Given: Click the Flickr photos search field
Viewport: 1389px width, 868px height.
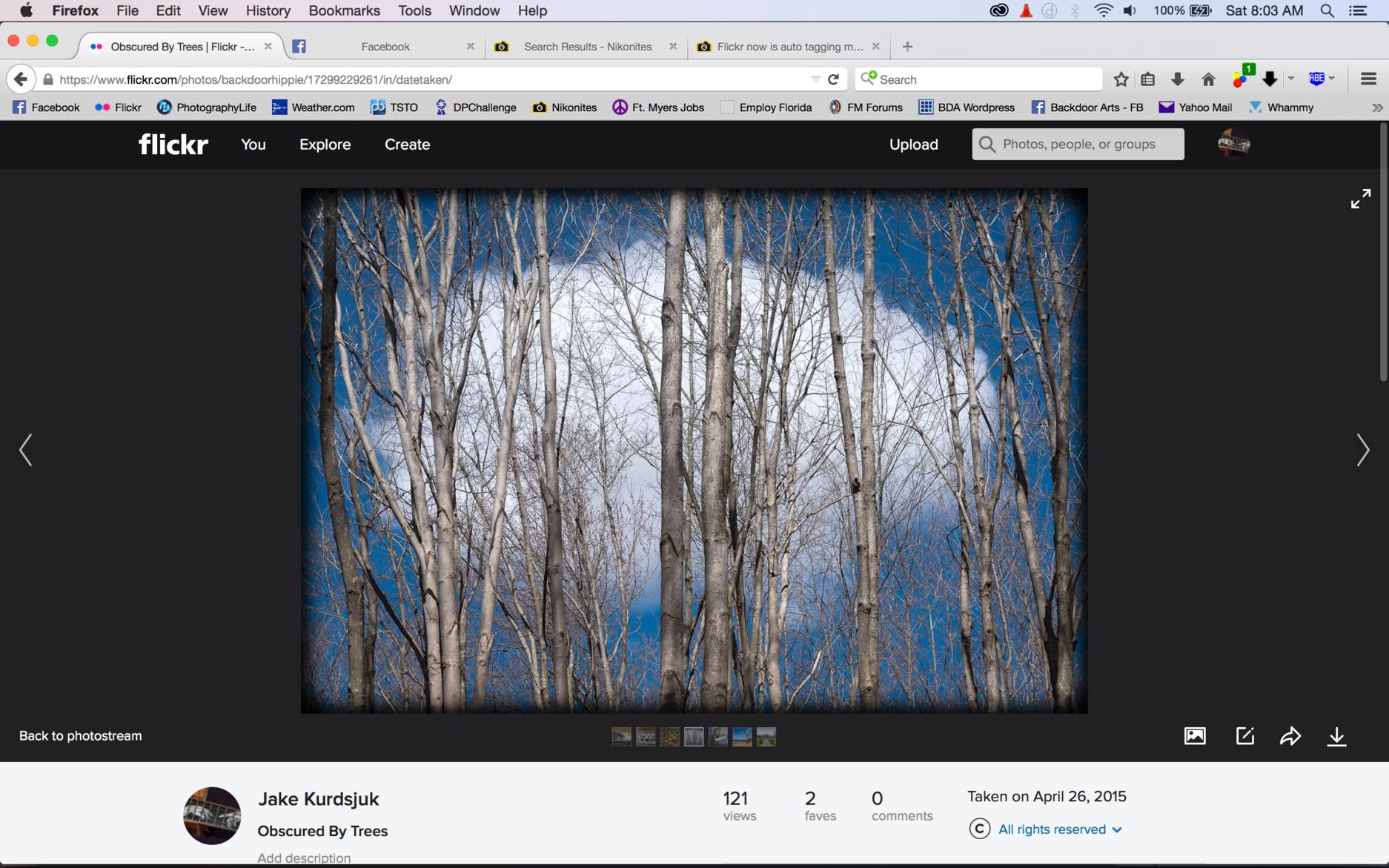Looking at the screenshot, I should [1078, 145].
